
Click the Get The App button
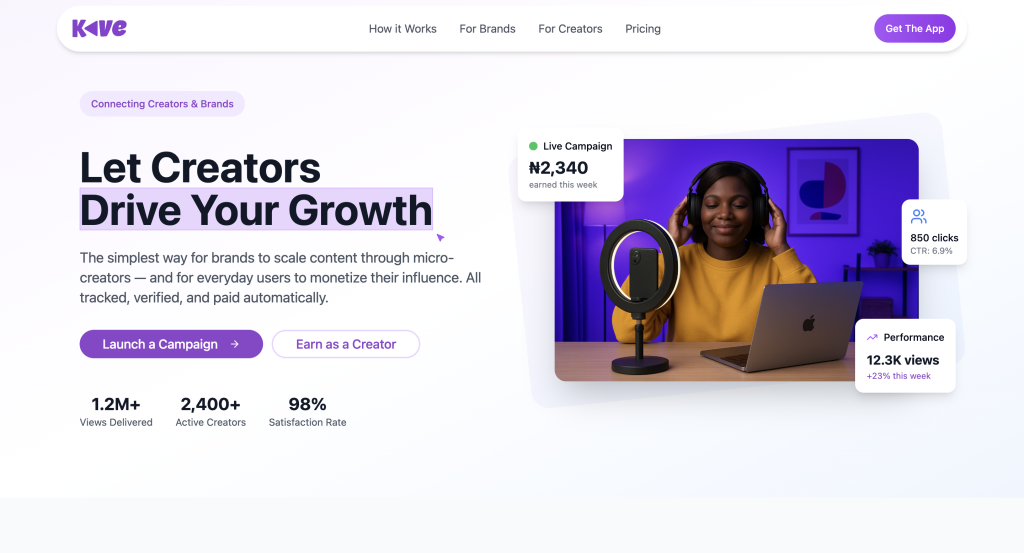coord(914,29)
